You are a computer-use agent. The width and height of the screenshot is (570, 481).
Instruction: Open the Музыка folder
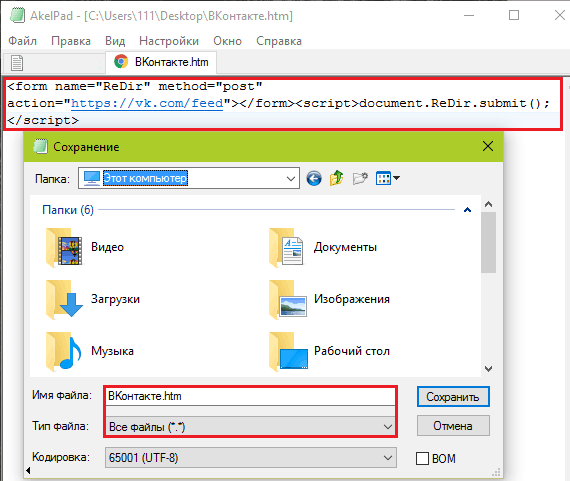tap(90, 351)
